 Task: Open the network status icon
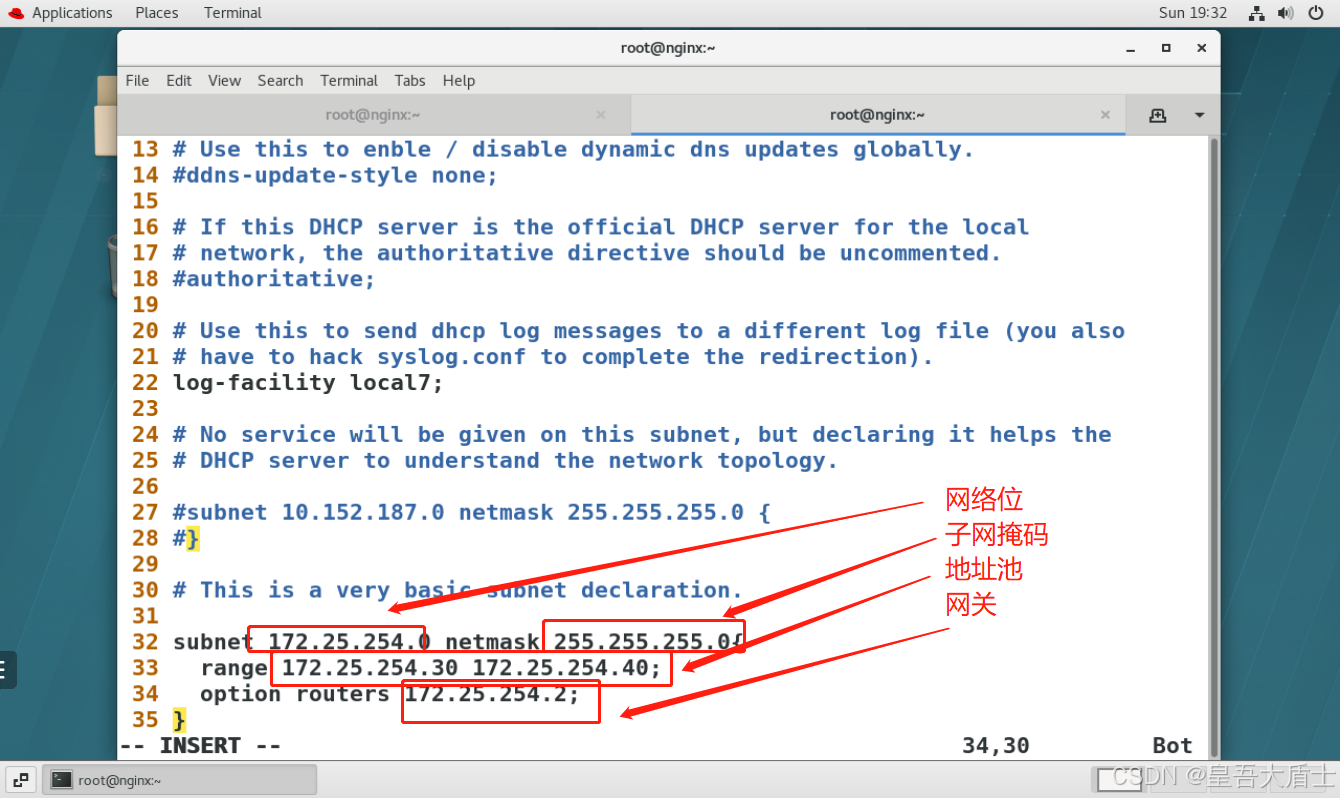click(1257, 13)
